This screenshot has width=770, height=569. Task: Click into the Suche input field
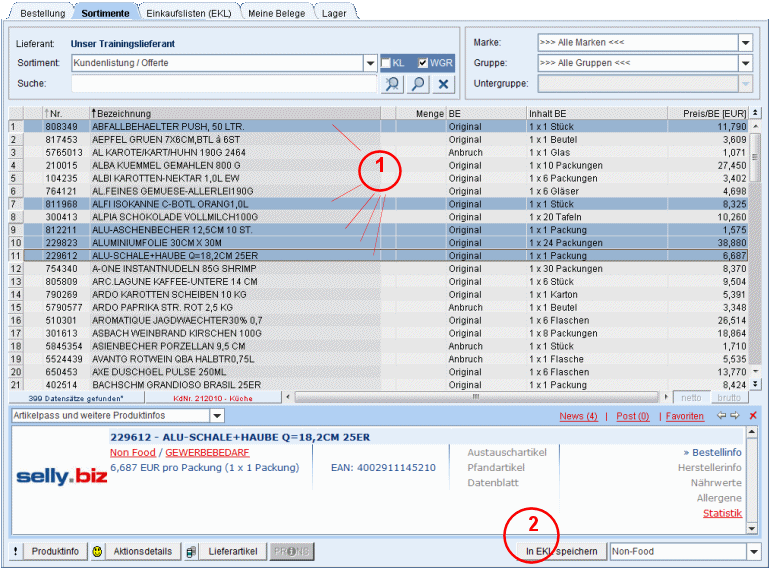click(x=225, y=84)
